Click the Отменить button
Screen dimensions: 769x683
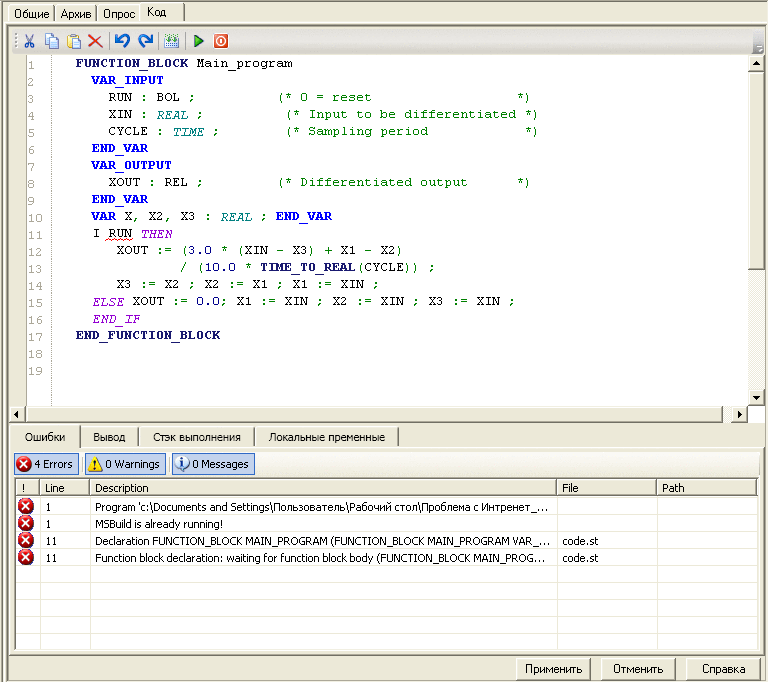[638, 669]
